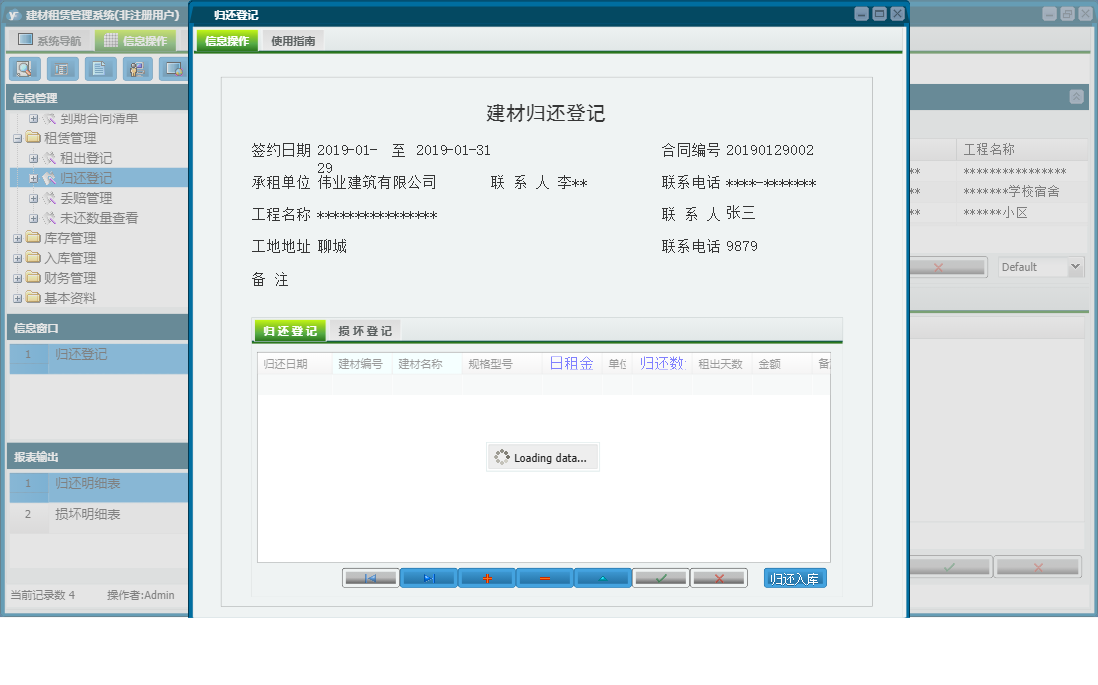Open the report list icon on the toolbar
The width and height of the screenshot is (1098, 685).
point(61,69)
